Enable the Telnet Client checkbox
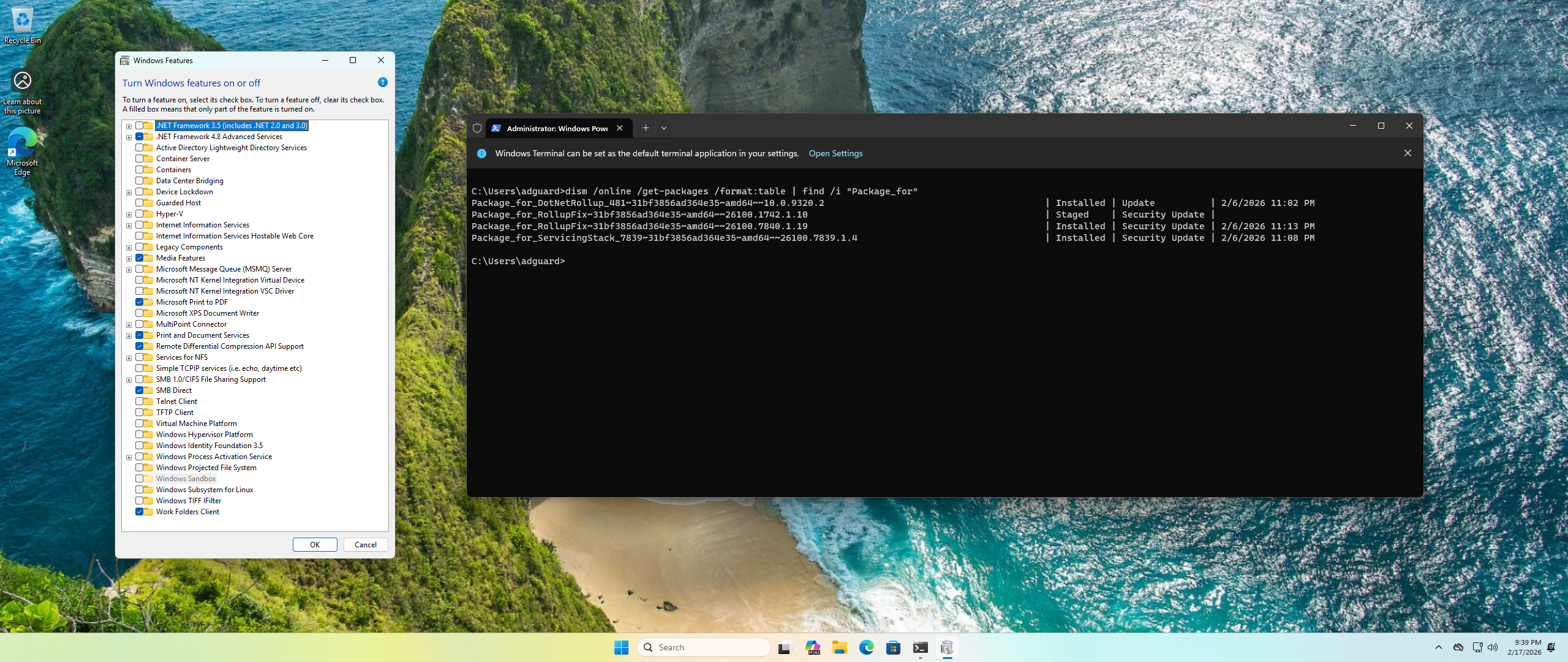 tap(140, 401)
